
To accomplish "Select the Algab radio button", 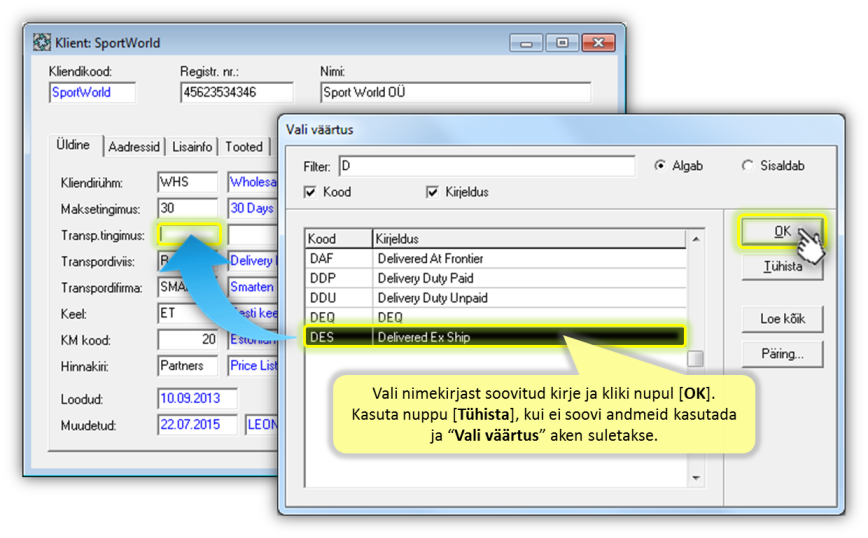I will point(660,166).
